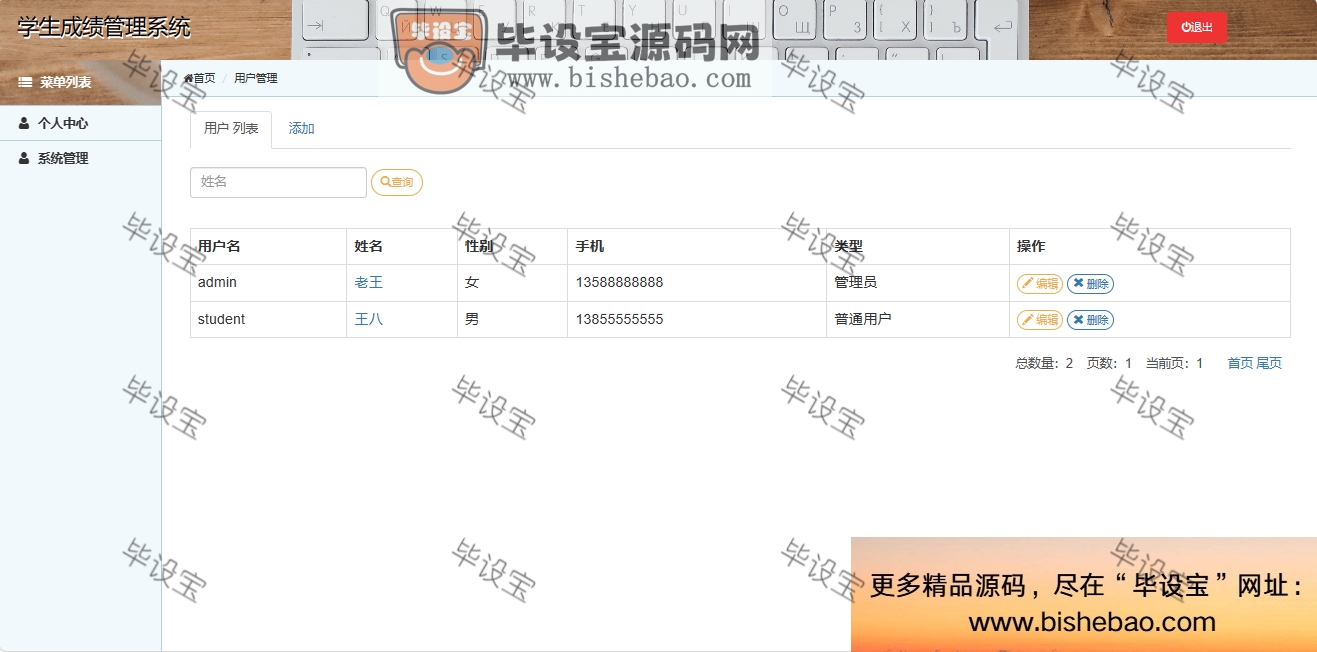Delete the student user row
The width and height of the screenshot is (1317, 652).
click(x=1090, y=320)
